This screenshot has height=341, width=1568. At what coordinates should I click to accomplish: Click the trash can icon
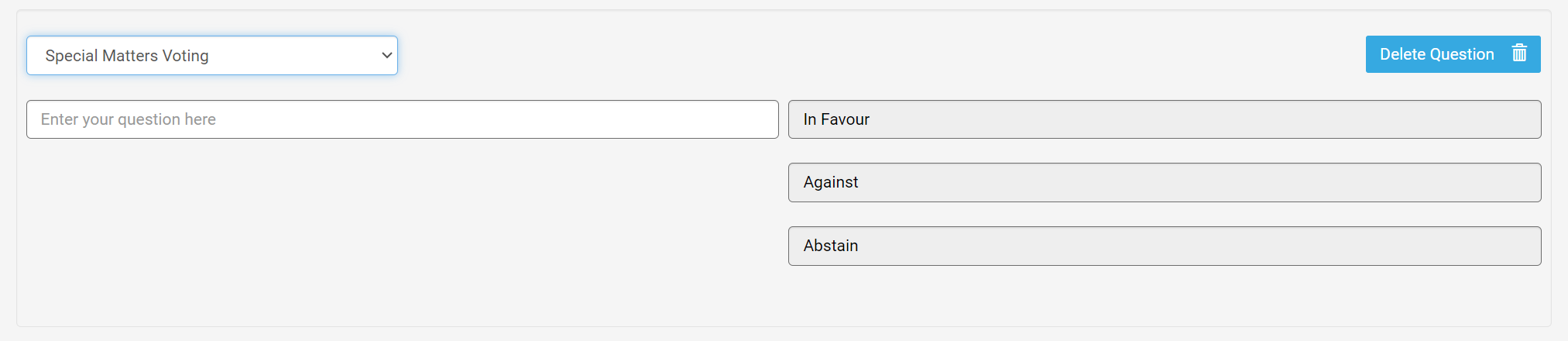1519,53
